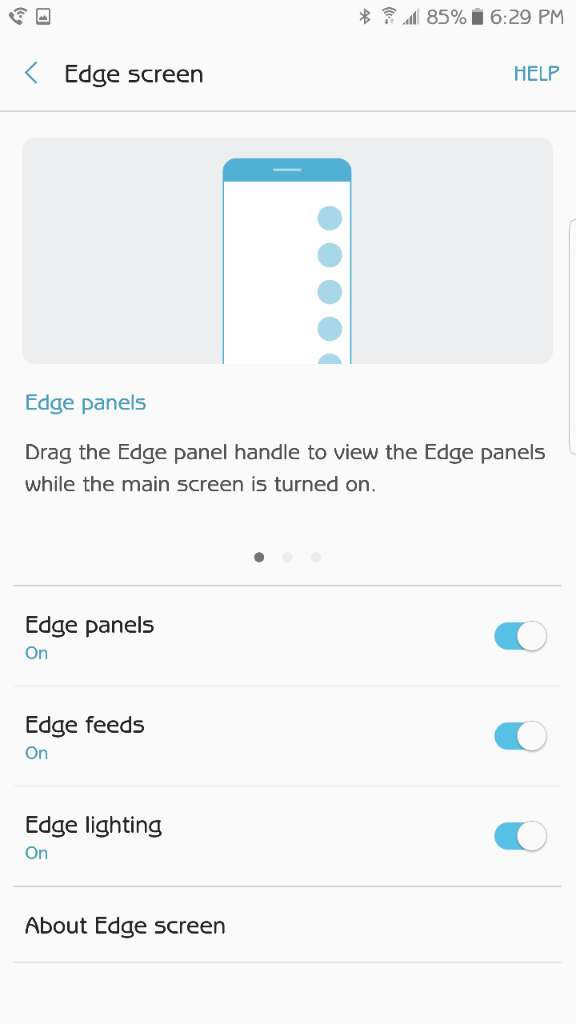Viewport: 576px width, 1024px height.
Task: Tap the Edge panel handle on the right edge
Action: pos(572,336)
